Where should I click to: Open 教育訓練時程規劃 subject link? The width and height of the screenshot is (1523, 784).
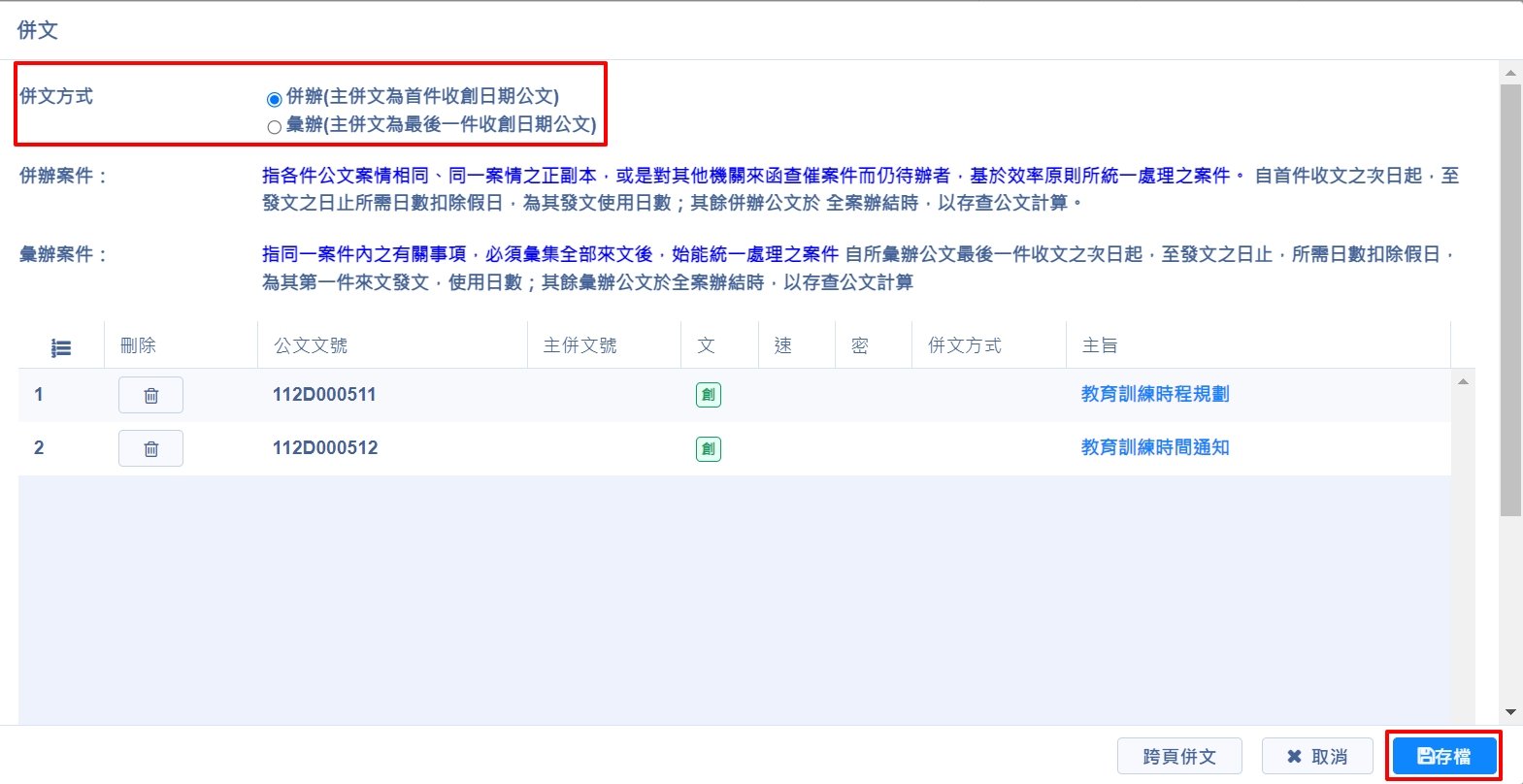[1154, 394]
